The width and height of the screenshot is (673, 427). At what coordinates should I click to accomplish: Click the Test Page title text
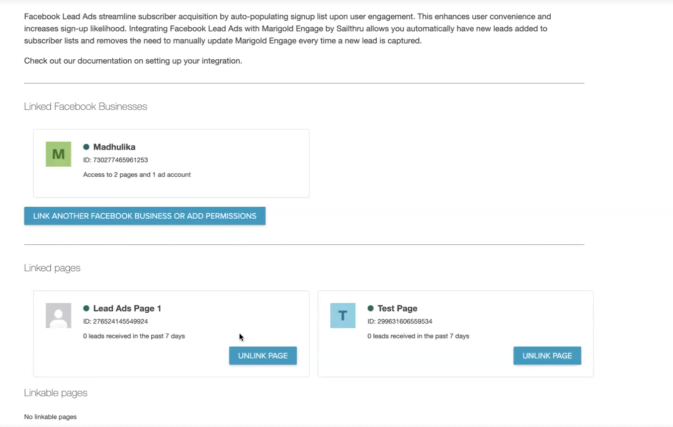point(397,308)
